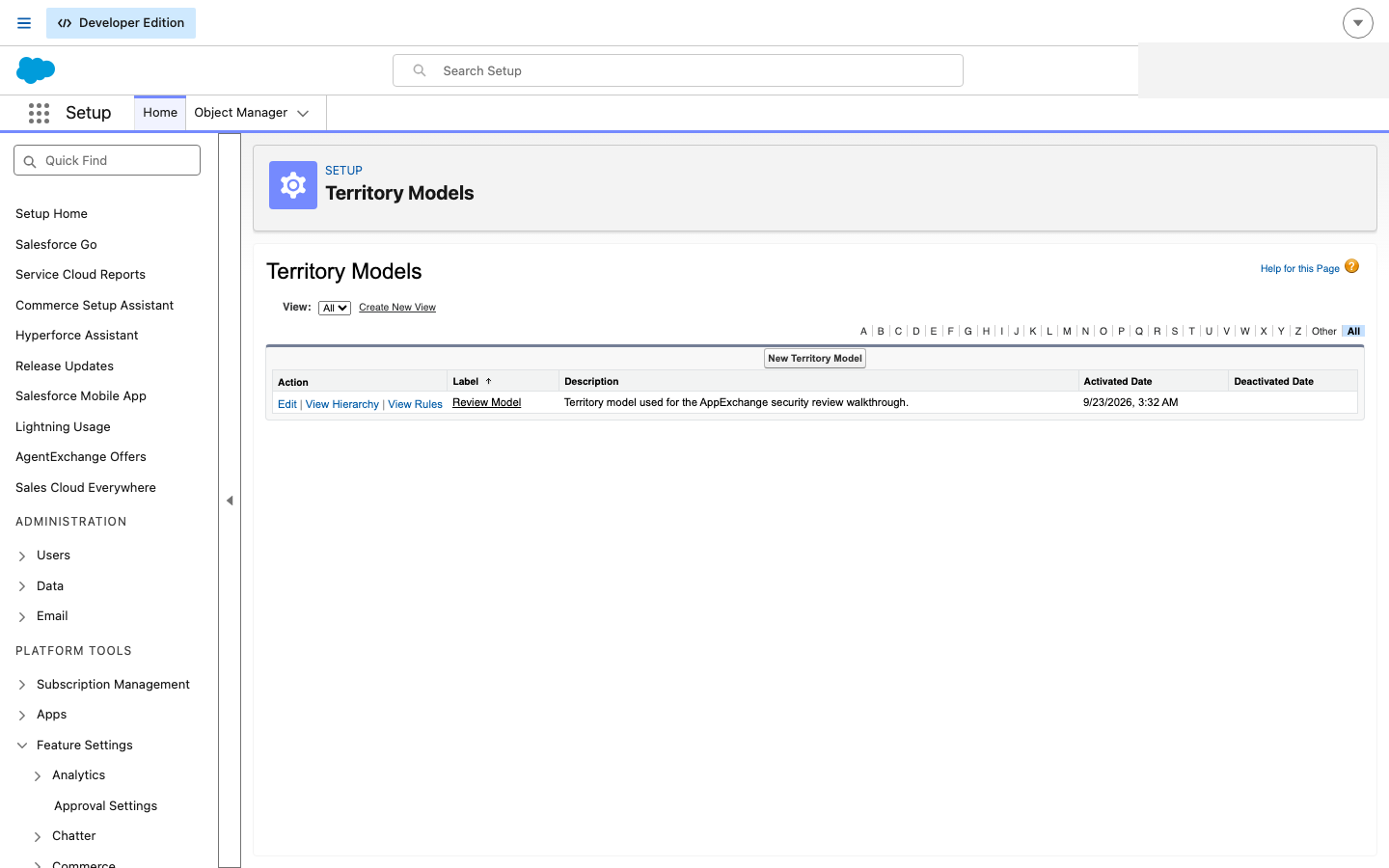Select the All alphabet filter
Viewport: 1389px width, 868px height.
point(1353,331)
